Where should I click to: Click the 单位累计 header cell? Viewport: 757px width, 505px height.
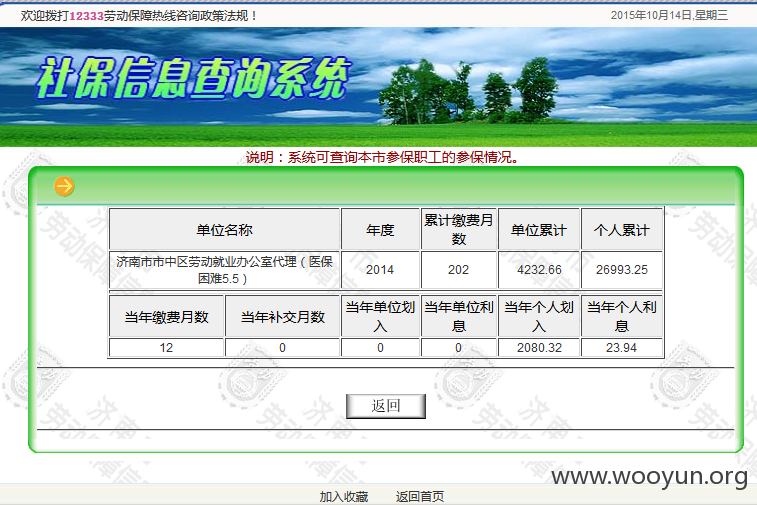point(539,229)
